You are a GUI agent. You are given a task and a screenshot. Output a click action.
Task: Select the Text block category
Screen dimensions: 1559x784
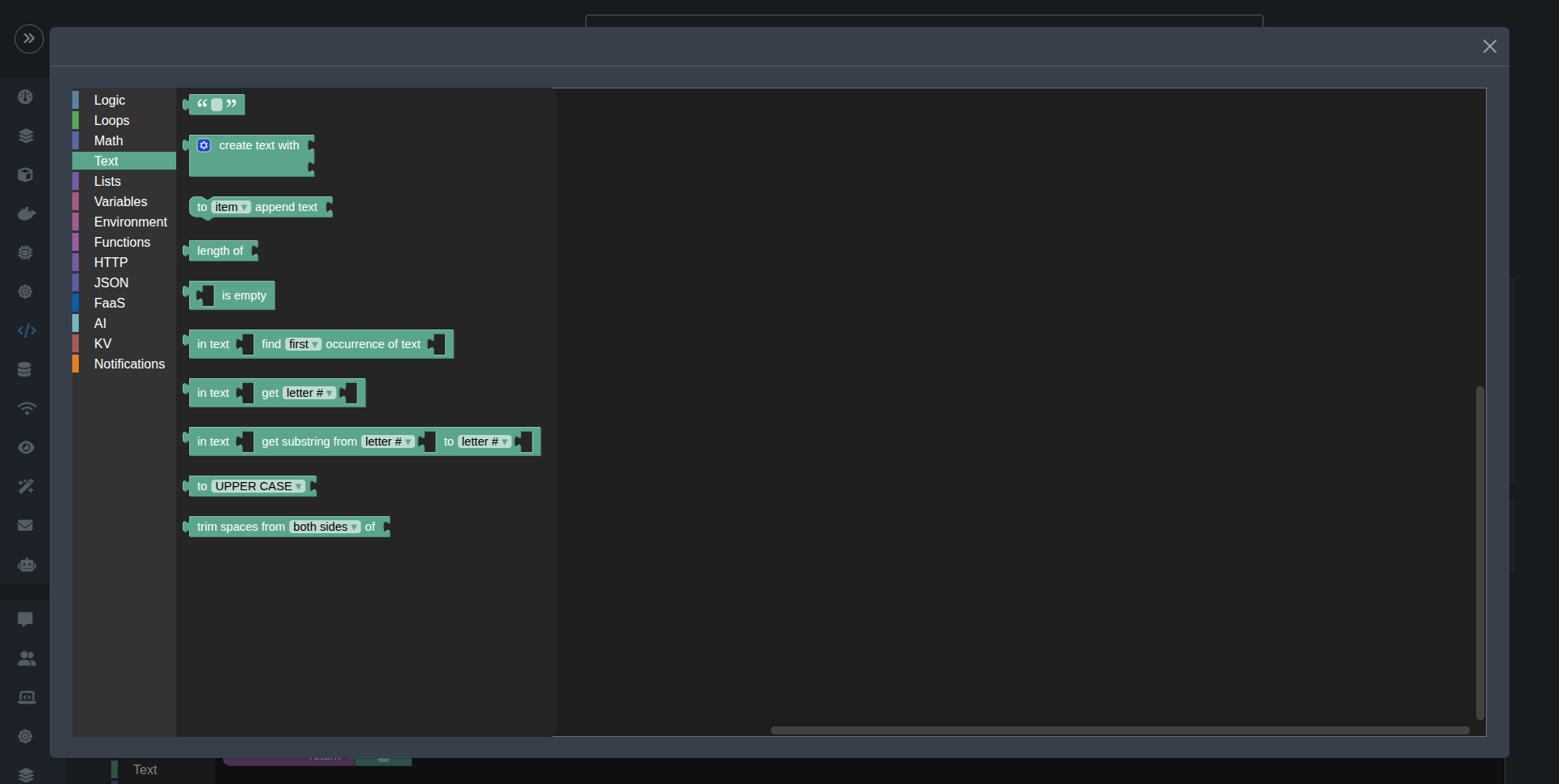pyautogui.click(x=124, y=161)
